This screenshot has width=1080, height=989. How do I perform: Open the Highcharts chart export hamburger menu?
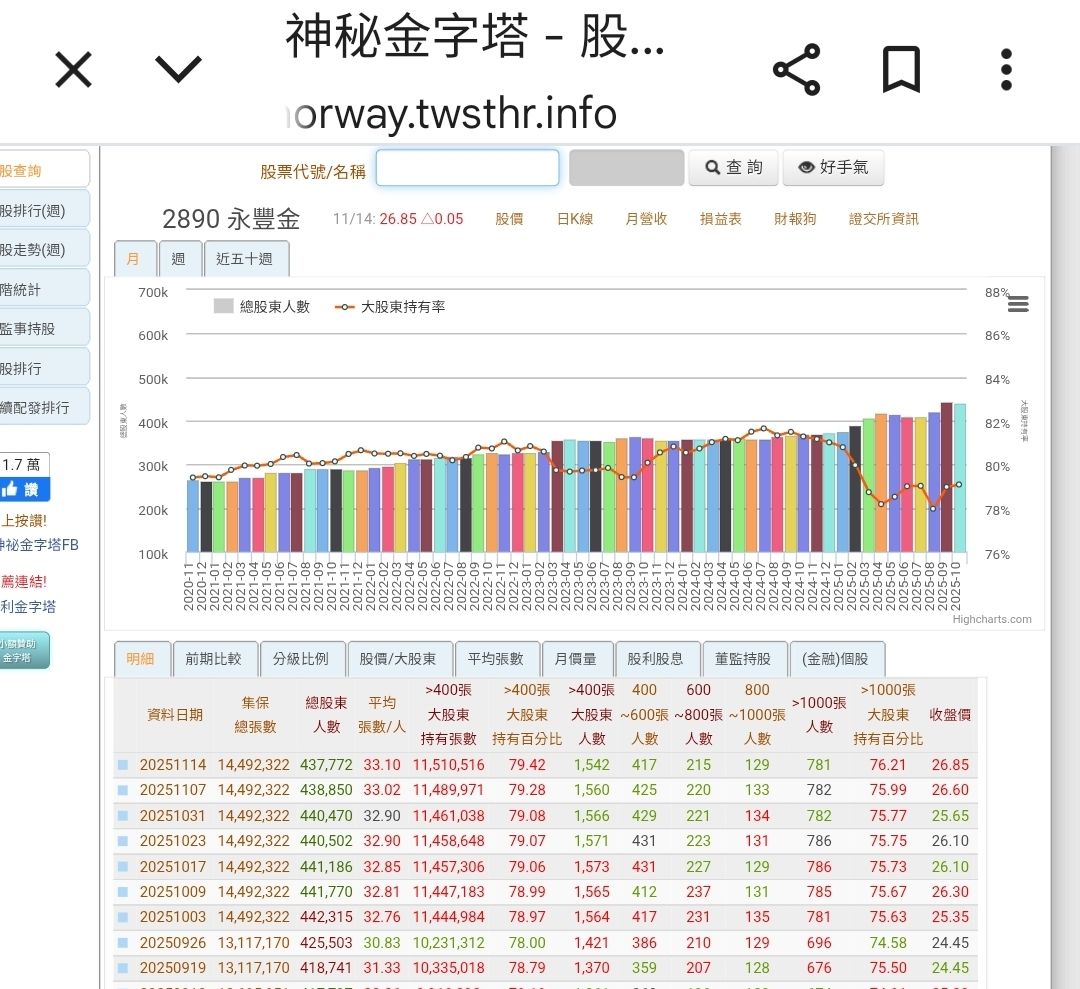click(1018, 304)
